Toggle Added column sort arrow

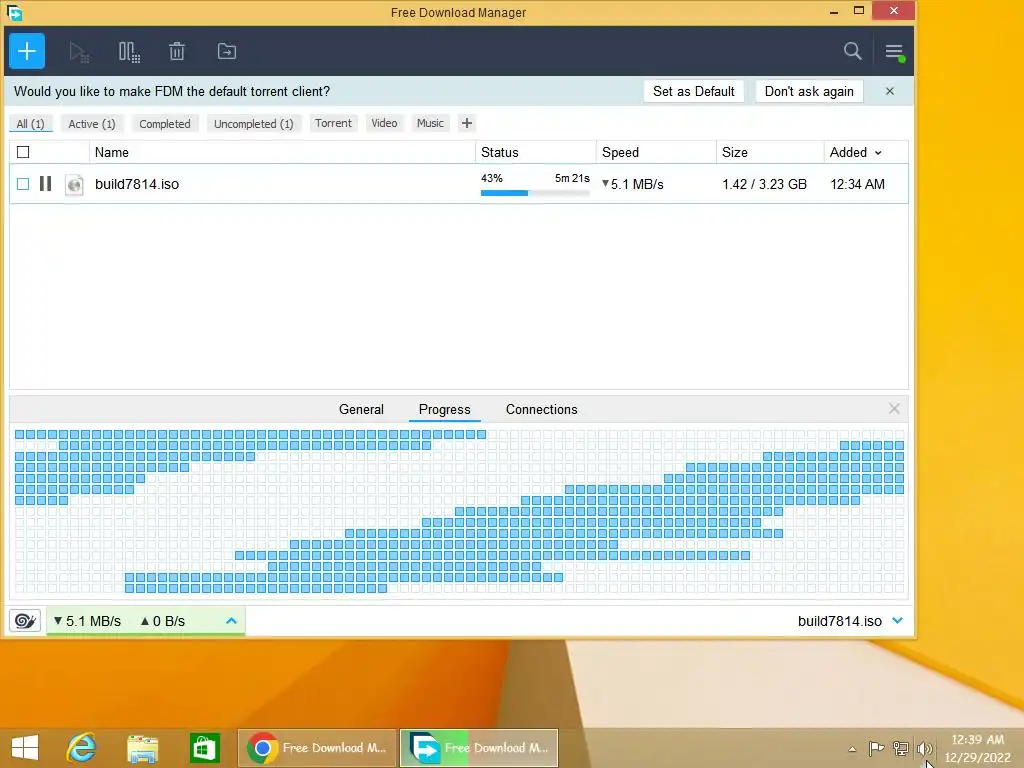(x=878, y=153)
